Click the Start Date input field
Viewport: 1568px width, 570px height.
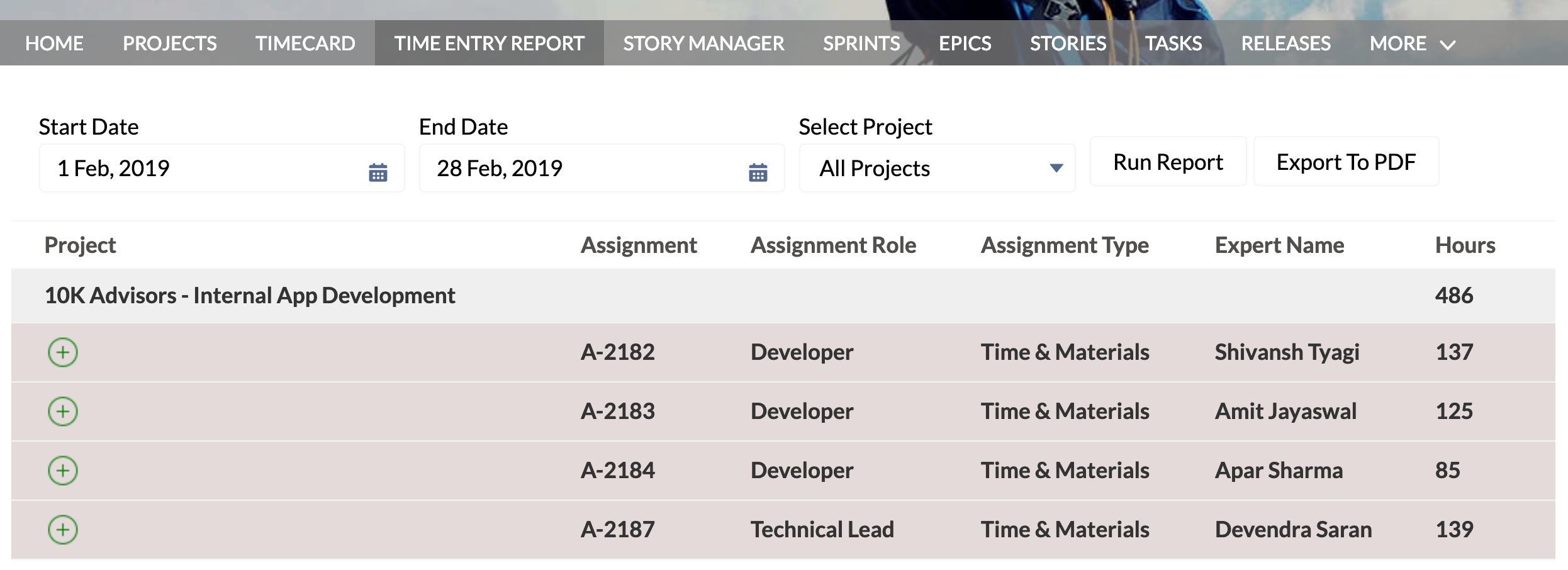221,168
